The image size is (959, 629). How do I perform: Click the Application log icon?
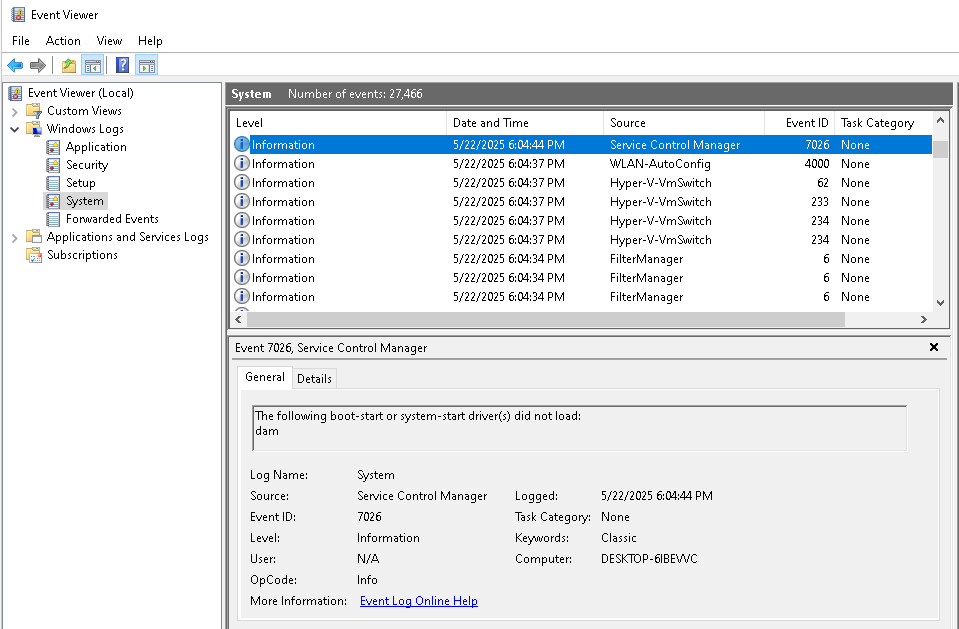click(53, 147)
